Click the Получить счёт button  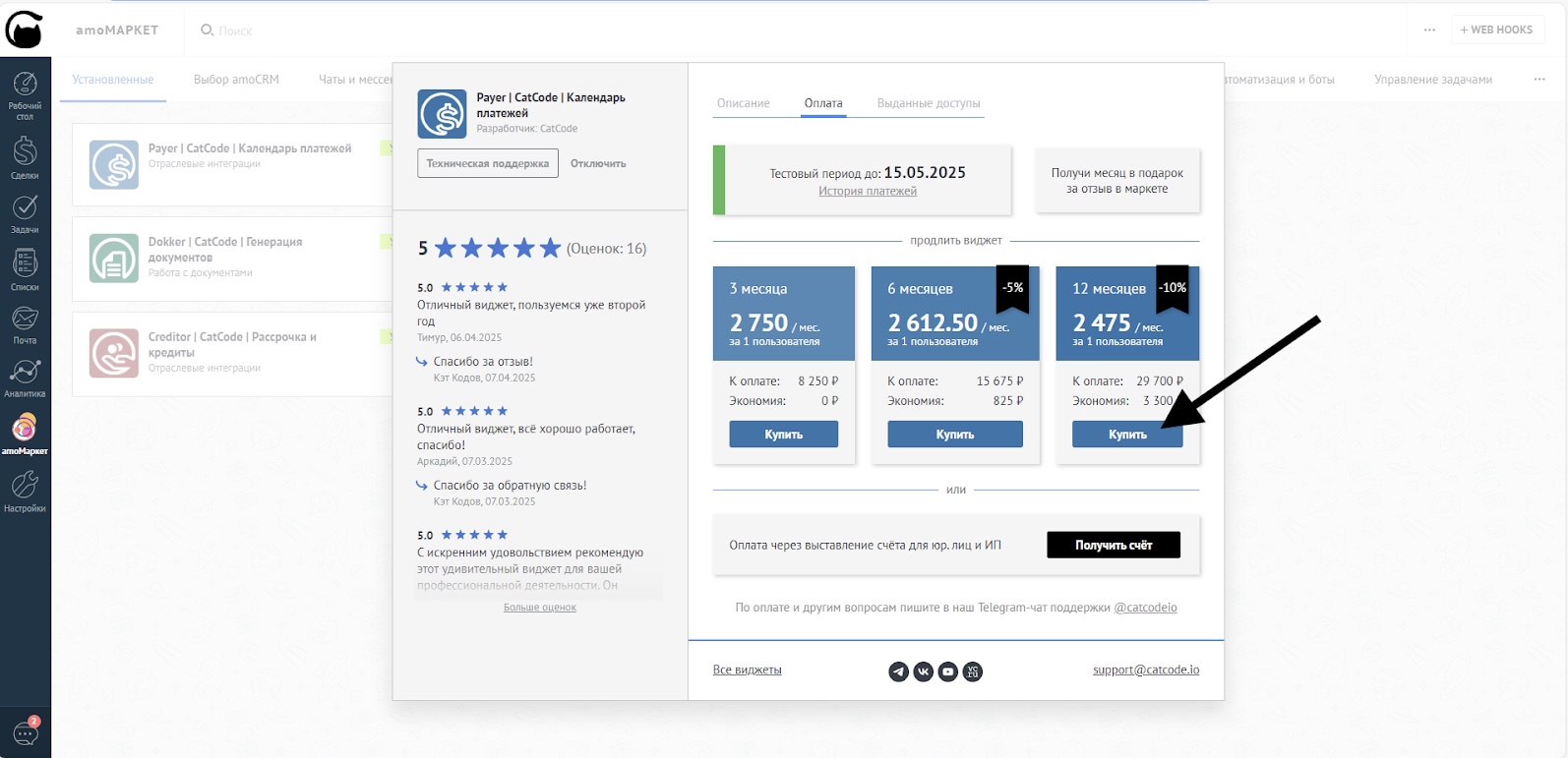[1114, 545]
